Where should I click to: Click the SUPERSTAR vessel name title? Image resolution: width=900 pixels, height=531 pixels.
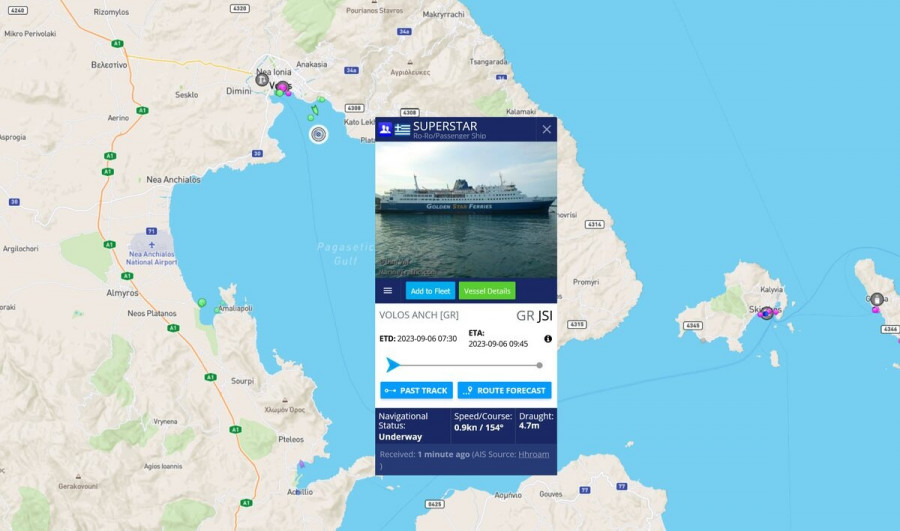pos(445,126)
